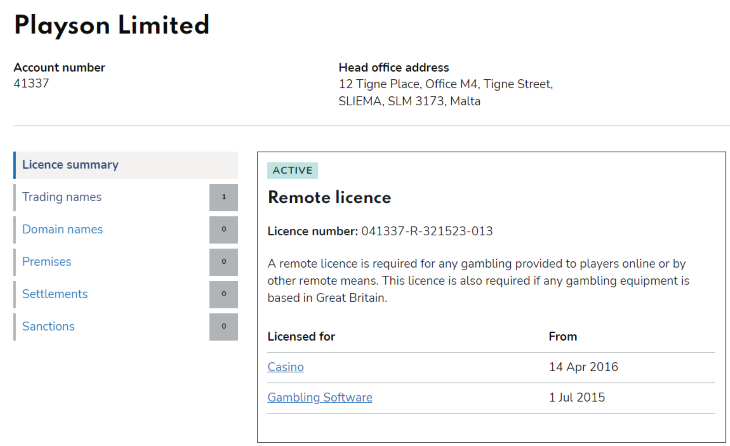The height and width of the screenshot is (446, 730).
Task: Click the Playson Limited page title
Action: click(112, 25)
